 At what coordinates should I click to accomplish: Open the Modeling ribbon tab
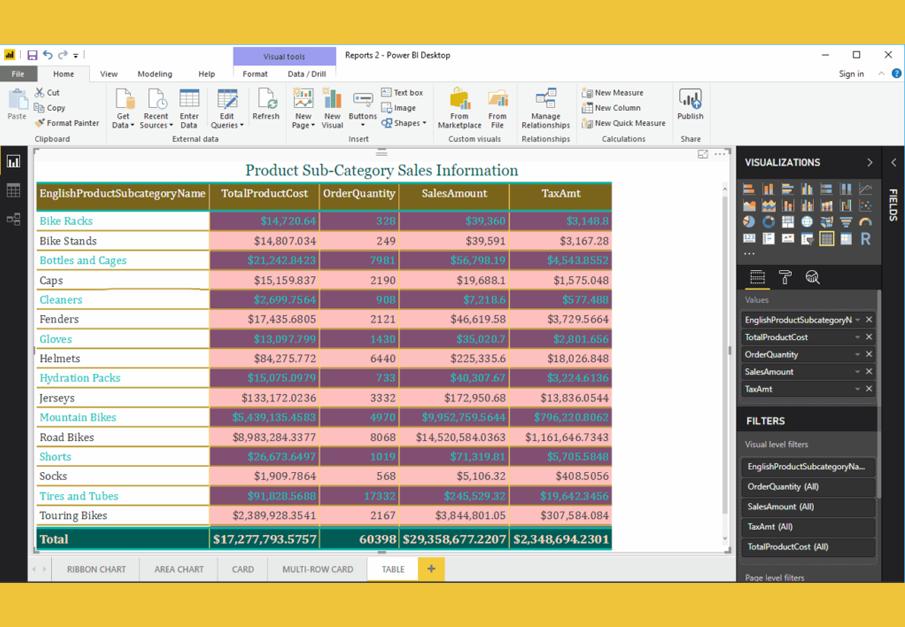154,74
